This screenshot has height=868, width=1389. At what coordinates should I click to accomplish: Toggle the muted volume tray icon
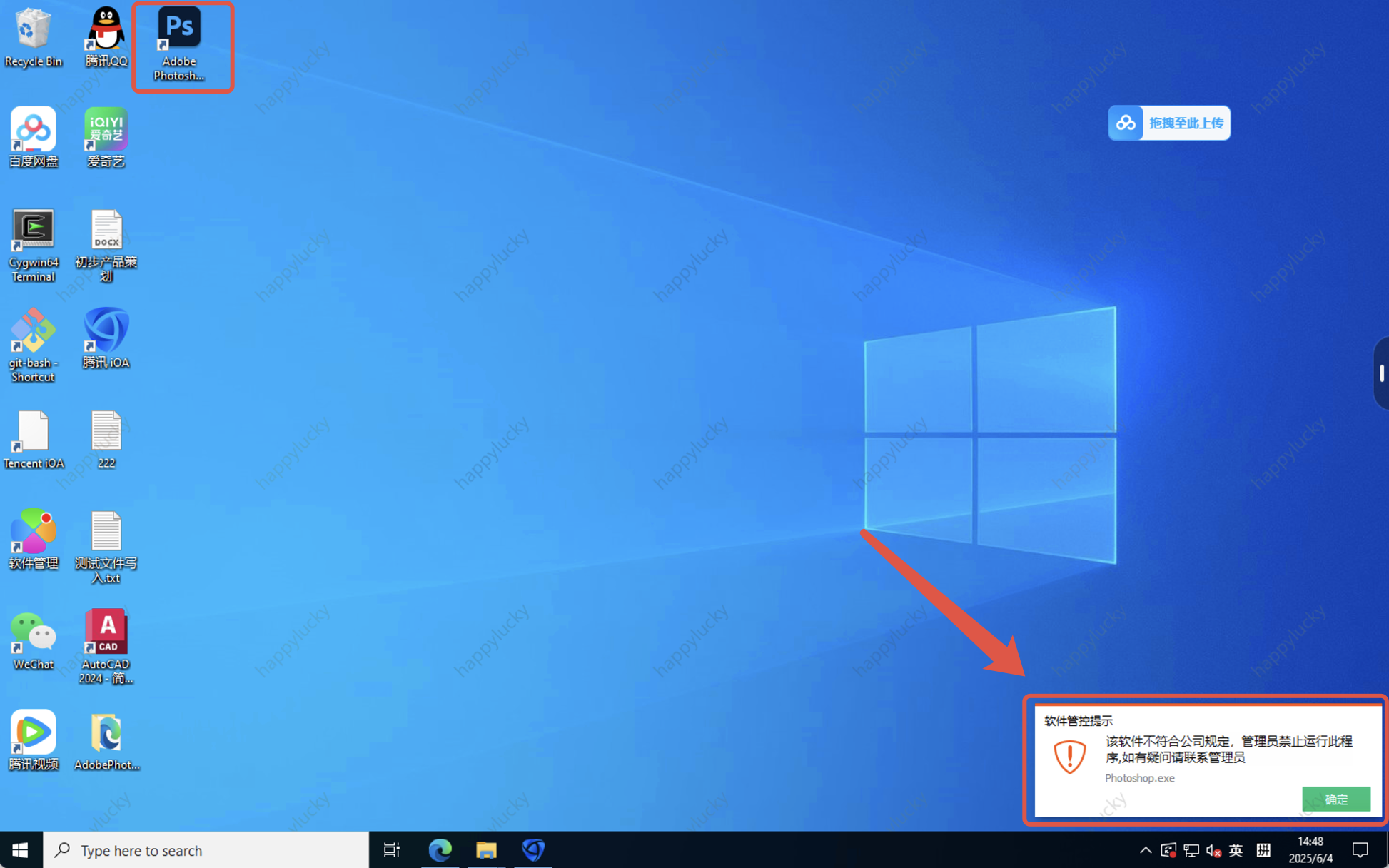coord(1213,850)
